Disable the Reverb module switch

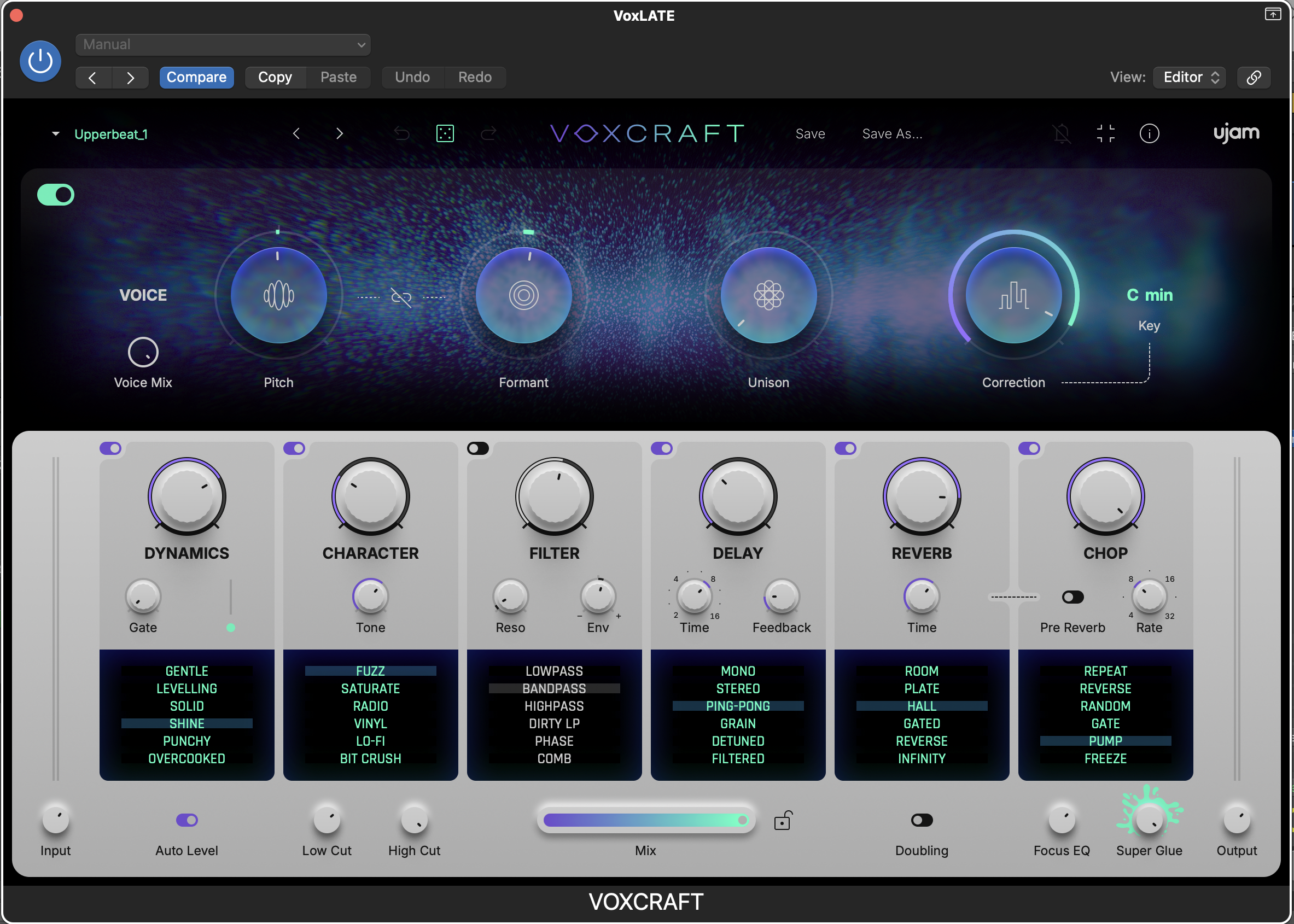pyautogui.click(x=846, y=448)
